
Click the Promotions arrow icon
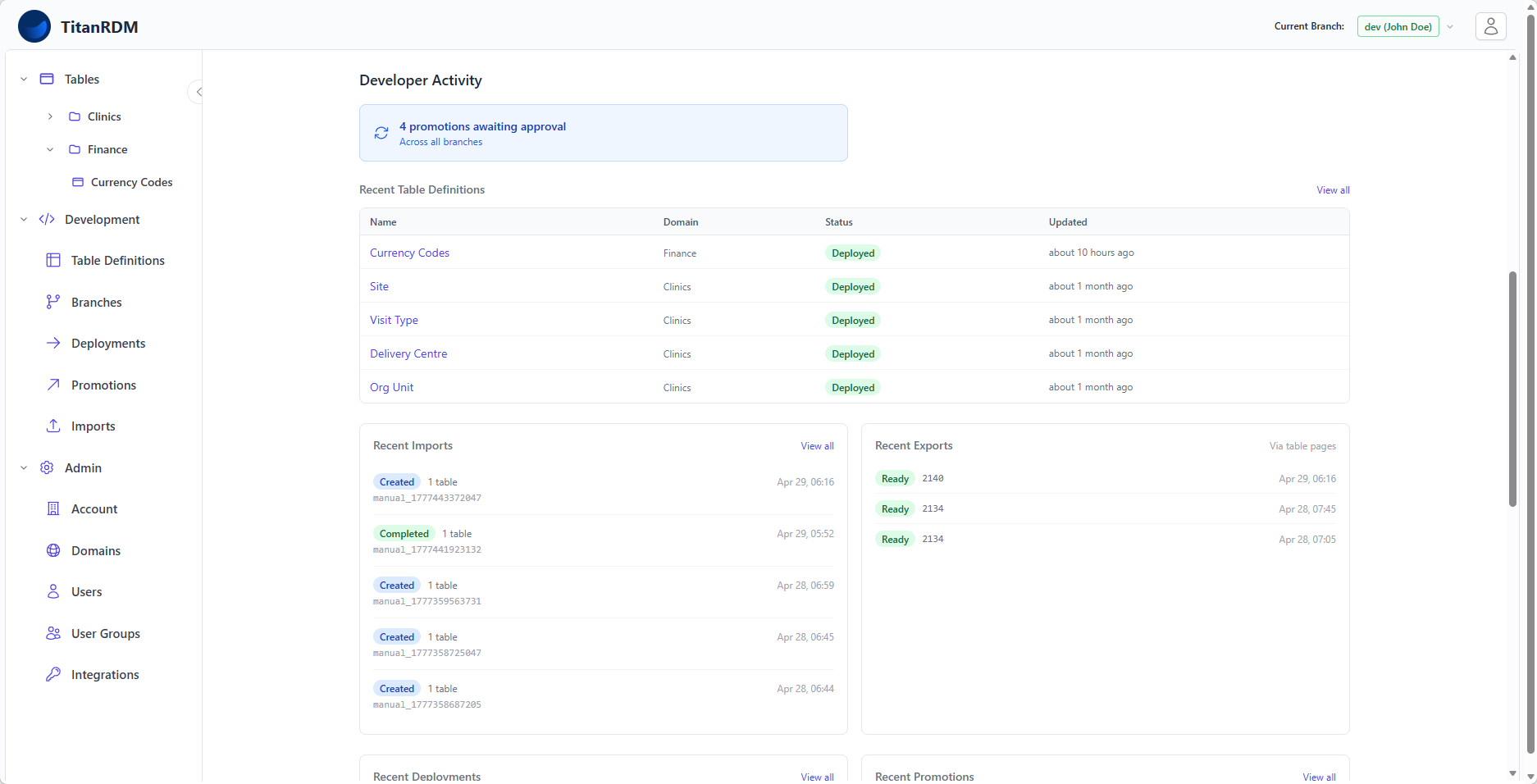(x=53, y=385)
